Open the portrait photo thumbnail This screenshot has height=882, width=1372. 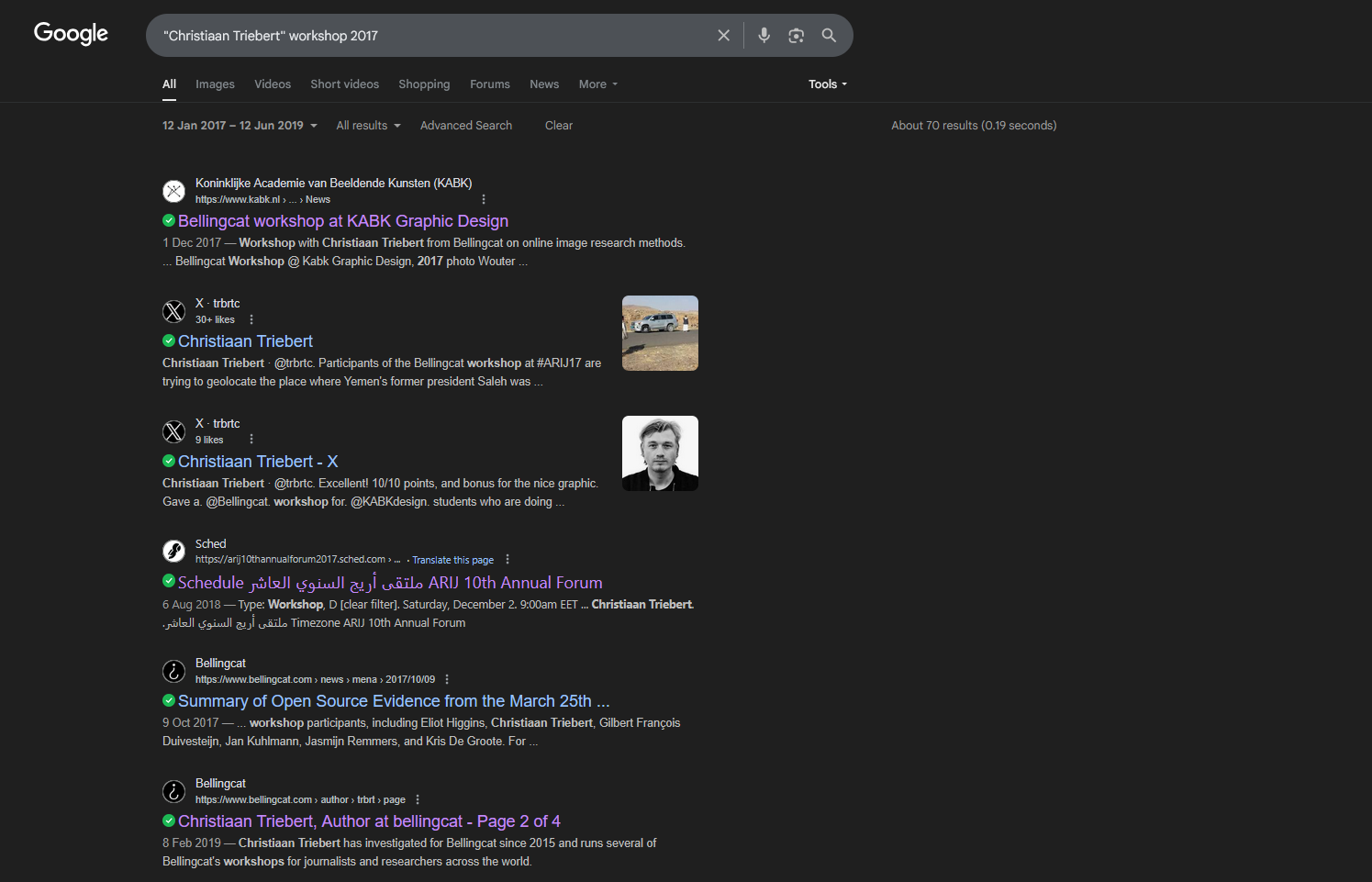coord(660,453)
